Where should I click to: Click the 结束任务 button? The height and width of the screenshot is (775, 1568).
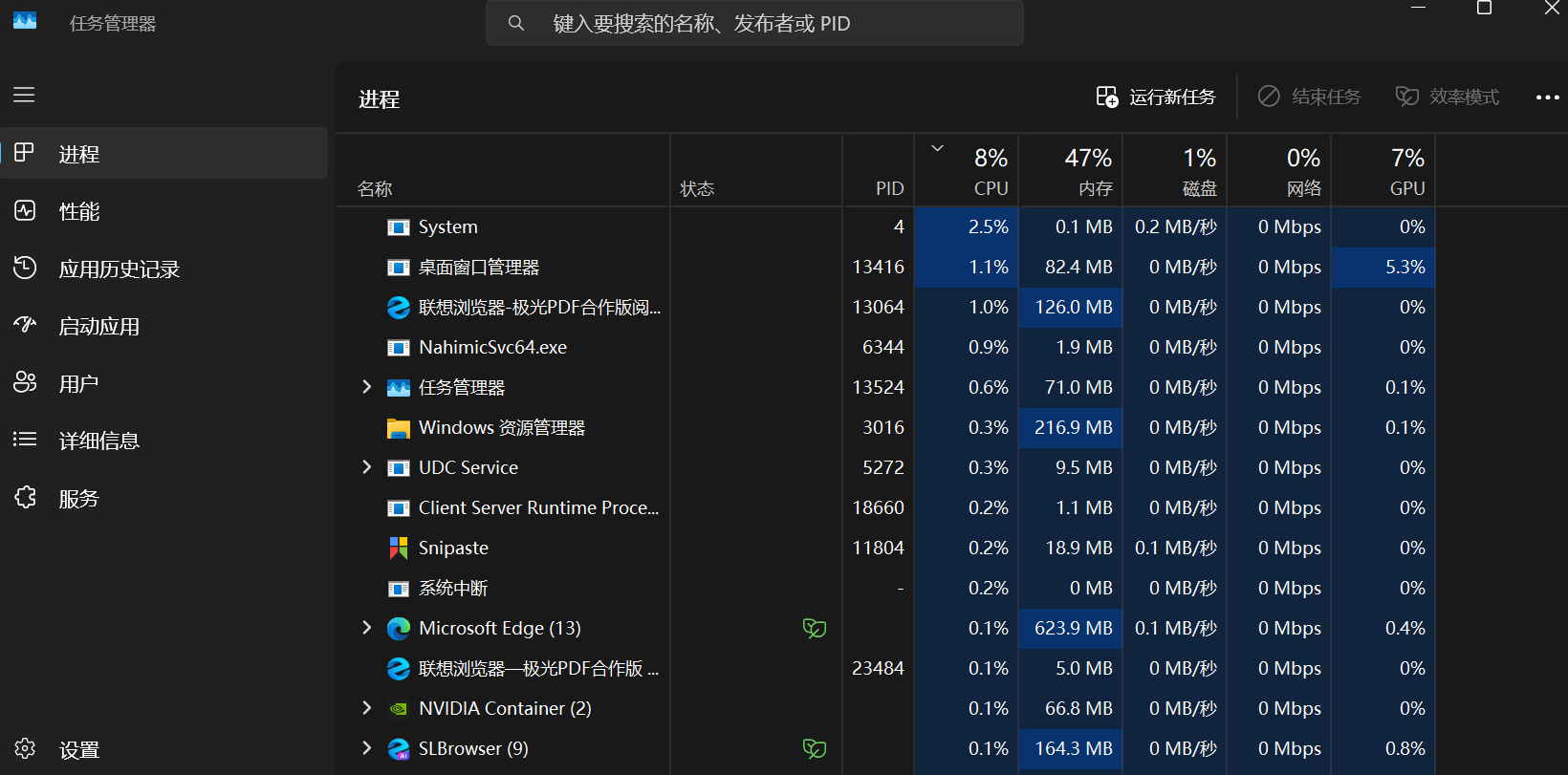(x=1309, y=97)
